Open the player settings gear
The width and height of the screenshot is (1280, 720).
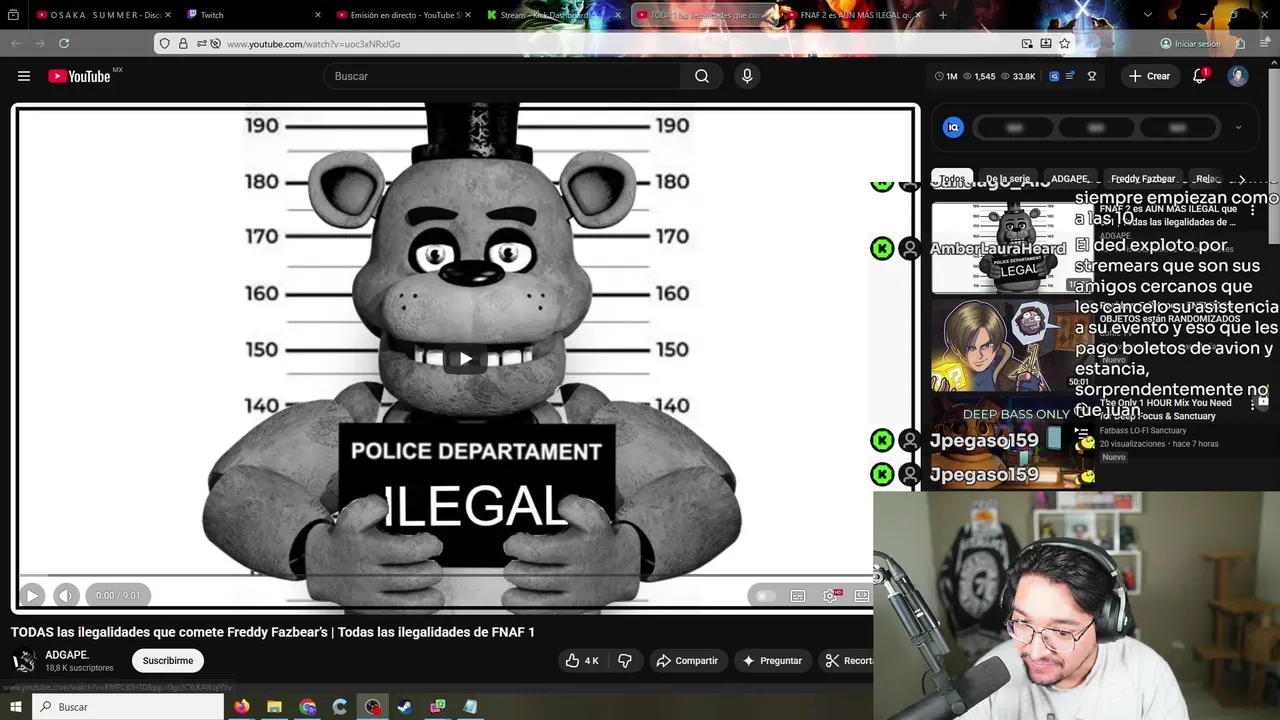click(x=830, y=596)
